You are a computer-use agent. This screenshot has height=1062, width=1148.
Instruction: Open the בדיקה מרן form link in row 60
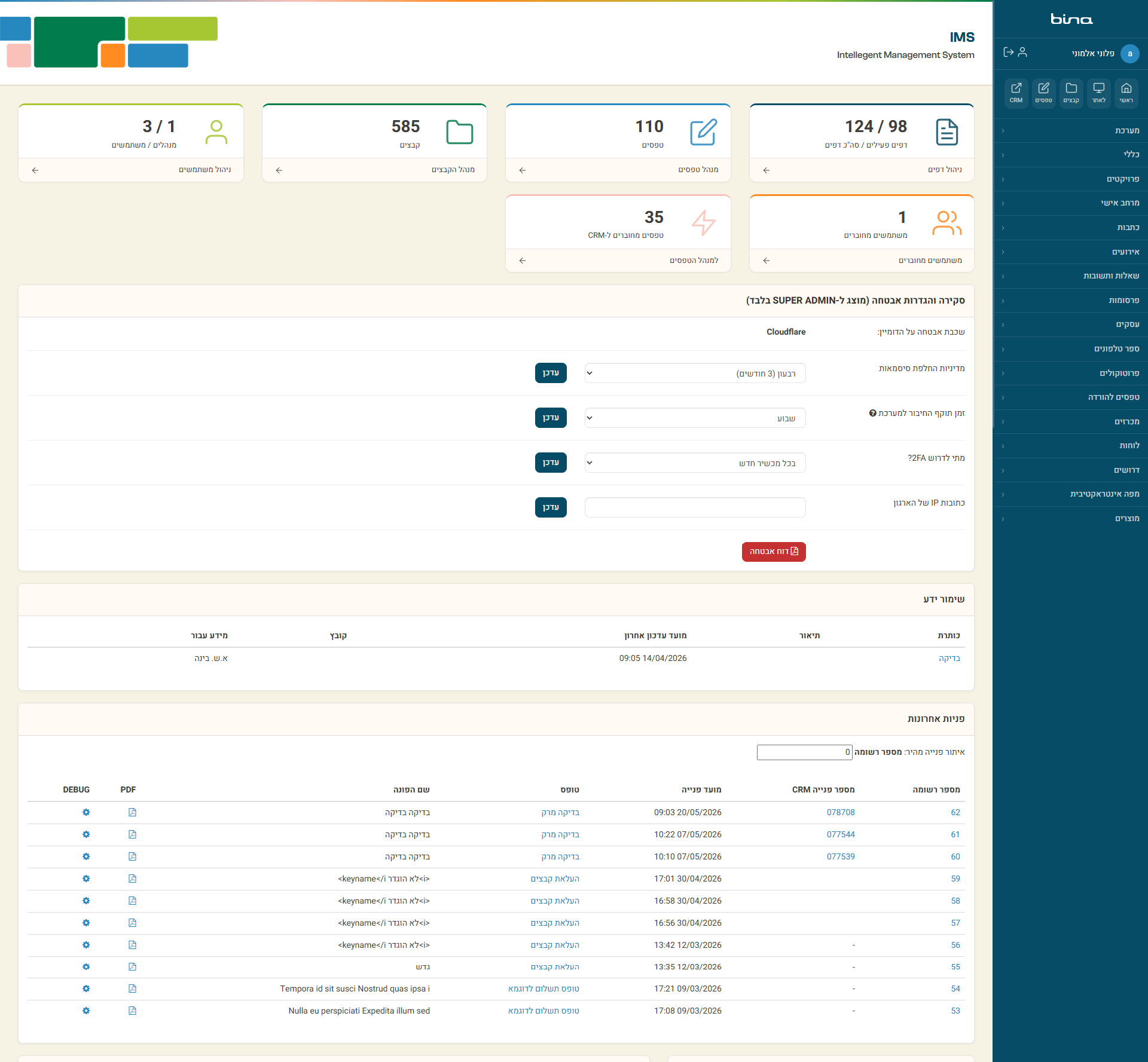(560, 857)
